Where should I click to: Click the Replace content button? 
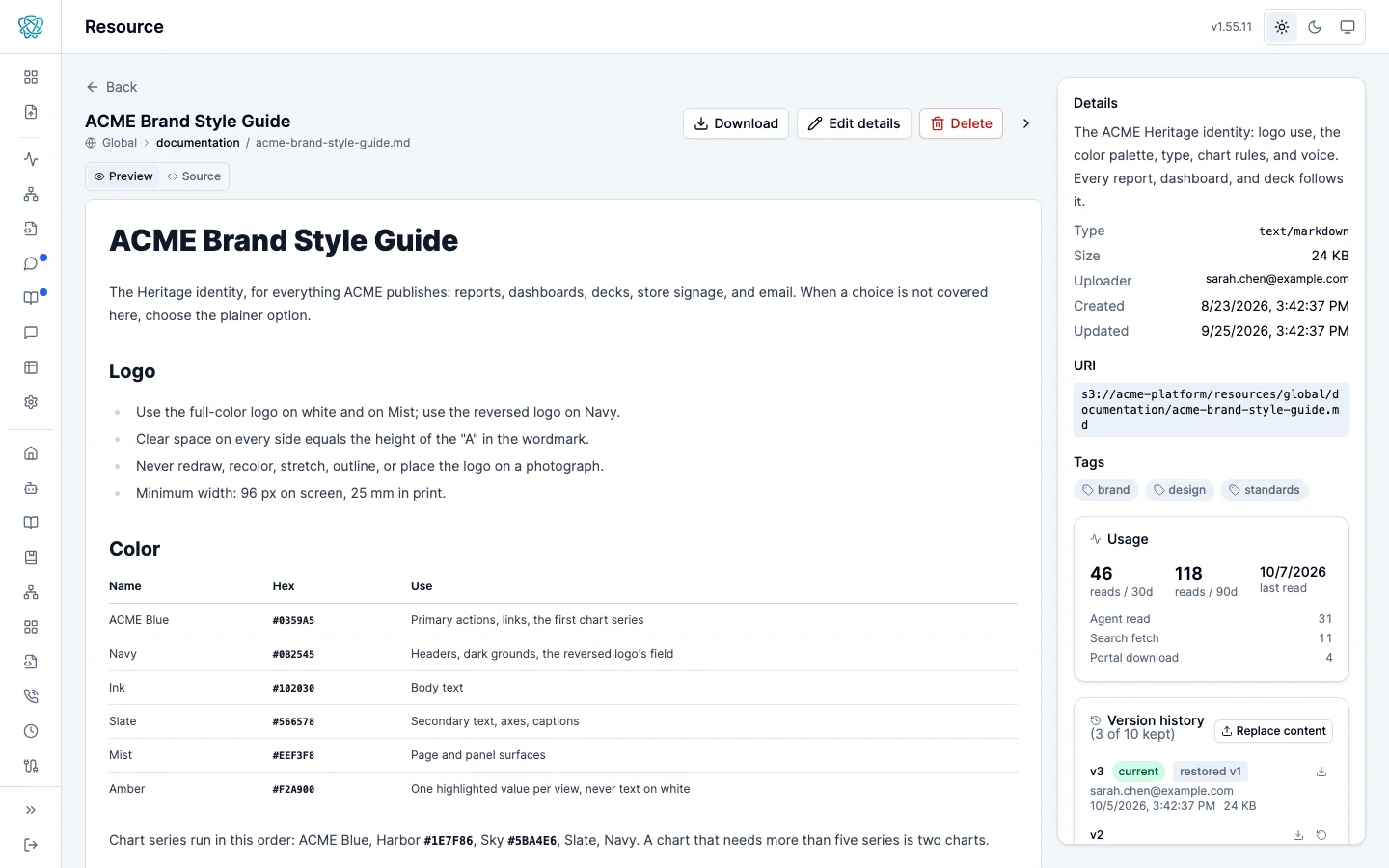(x=1273, y=731)
